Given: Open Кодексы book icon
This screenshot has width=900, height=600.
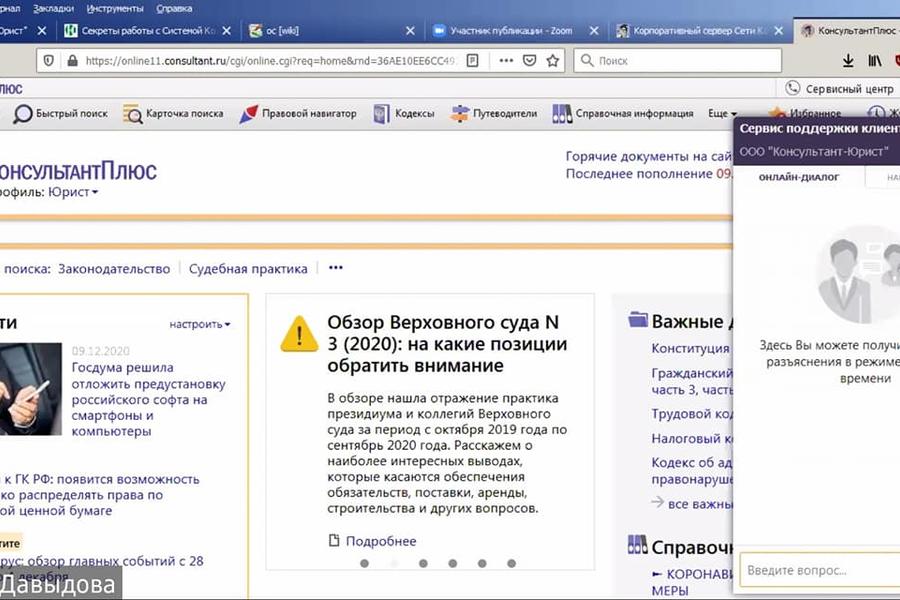Looking at the screenshot, I should tap(381, 114).
